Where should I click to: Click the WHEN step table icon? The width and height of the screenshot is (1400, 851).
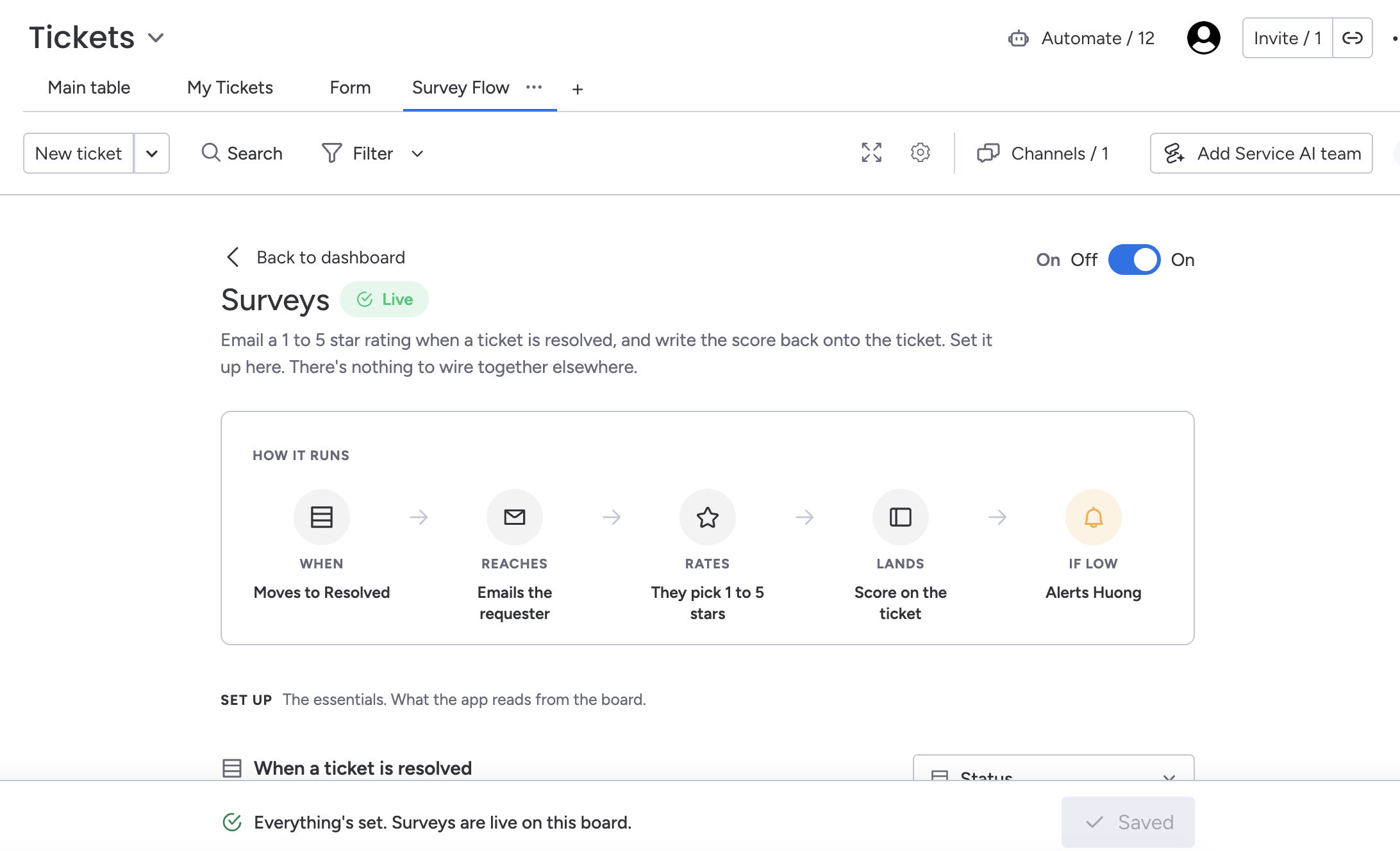tap(321, 516)
